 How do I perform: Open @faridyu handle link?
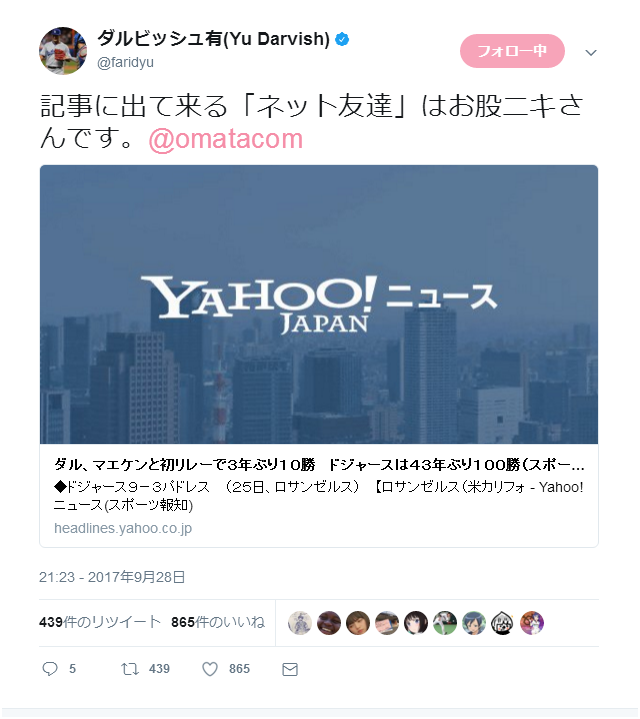click(125, 62)
